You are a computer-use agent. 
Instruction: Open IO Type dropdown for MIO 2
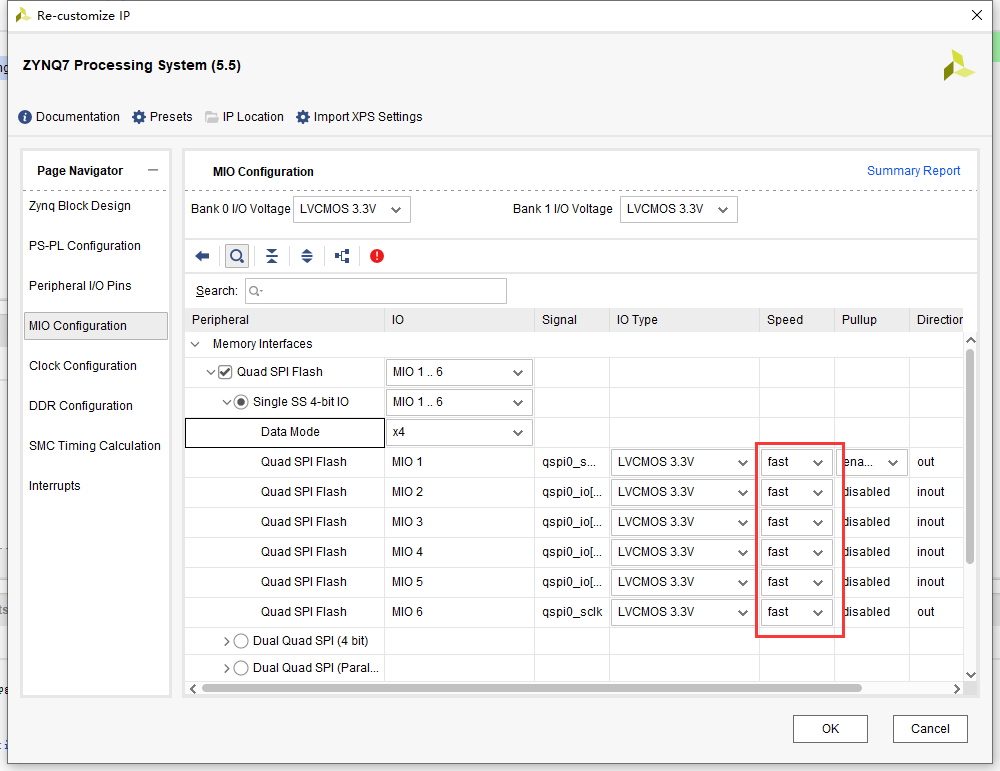(682, 492)
